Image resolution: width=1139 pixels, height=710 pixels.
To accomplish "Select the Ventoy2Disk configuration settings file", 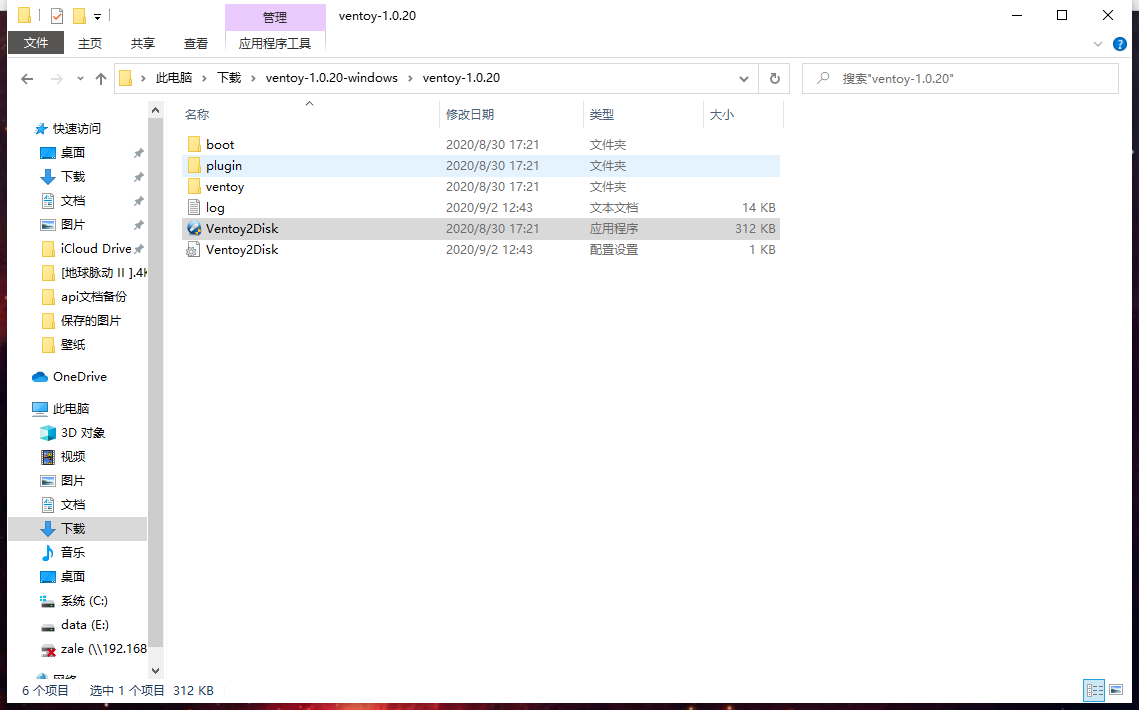I will pyautogui.click(x=481, y=249).
